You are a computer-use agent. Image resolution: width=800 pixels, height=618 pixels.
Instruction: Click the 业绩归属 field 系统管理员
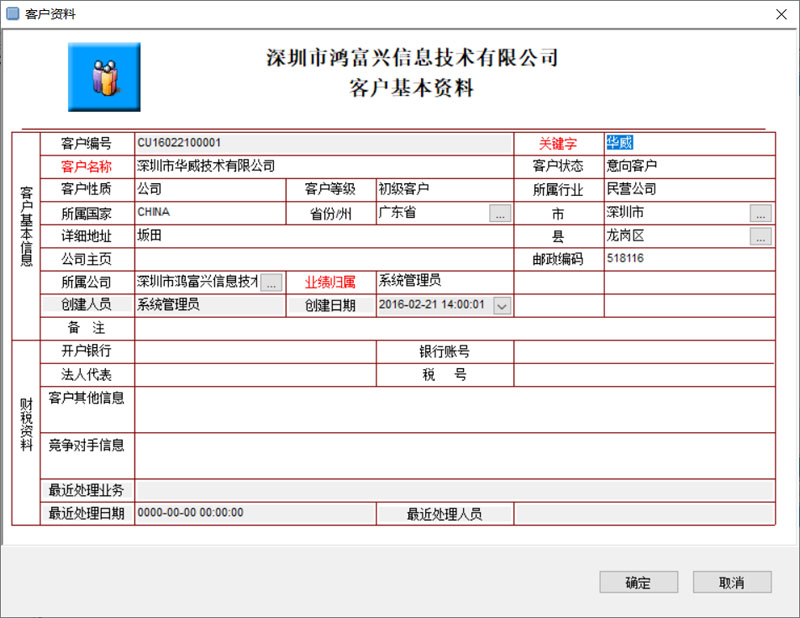[x=445, y=282]
